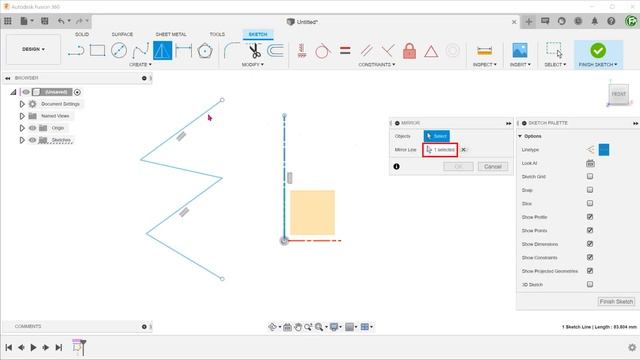Screen dimensions: 640x360
Task: Expand the Document Settings tree node
Action: 22,104
